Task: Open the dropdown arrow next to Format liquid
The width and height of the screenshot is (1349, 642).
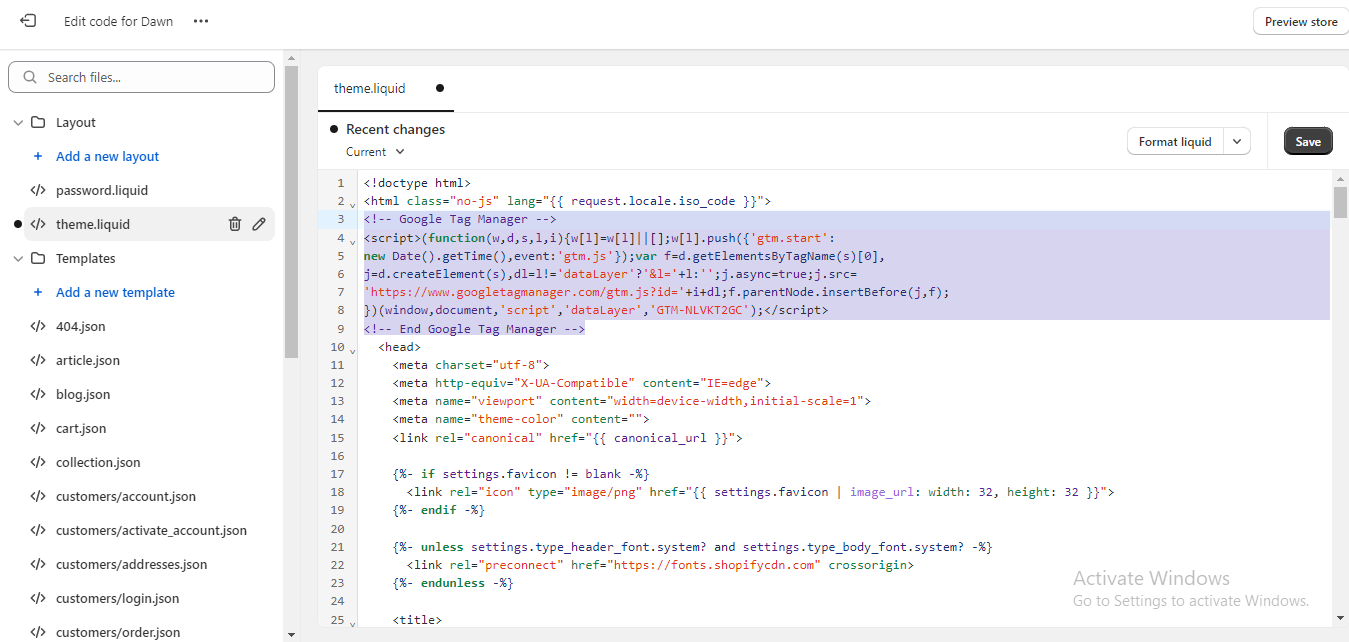Action: coord(1238,141)
